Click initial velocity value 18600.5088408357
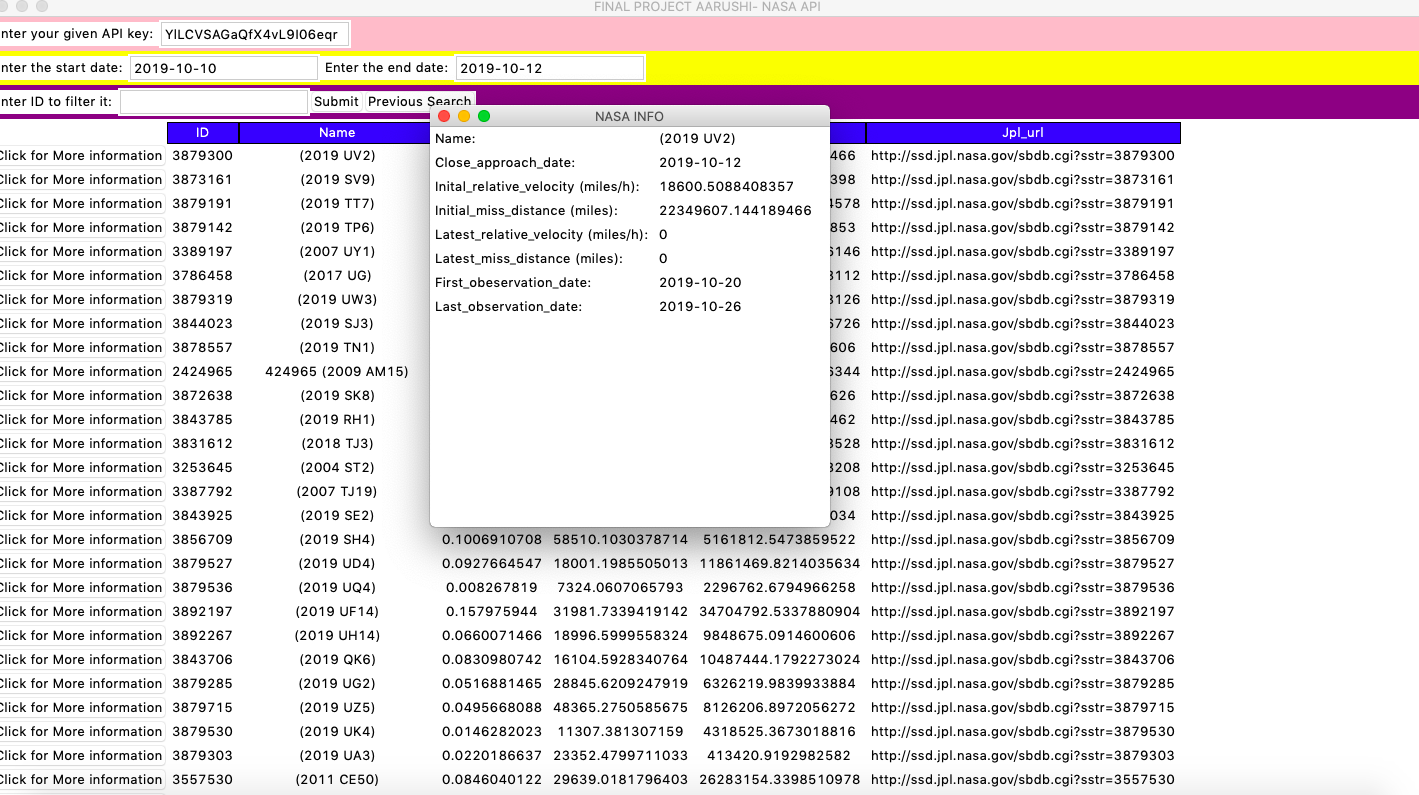This screenshot has width=1419, height=795. point(726,186)
